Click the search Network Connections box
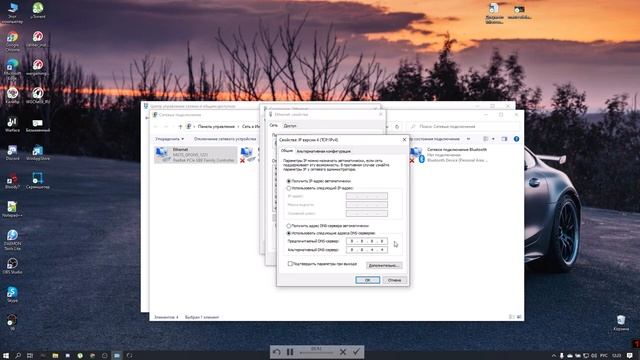The height and width of the screenshot is (360, 640). 463,127
